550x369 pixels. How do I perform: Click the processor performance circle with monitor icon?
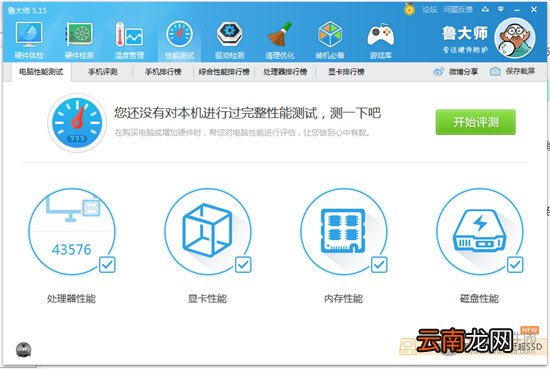(x=72, y=232)
